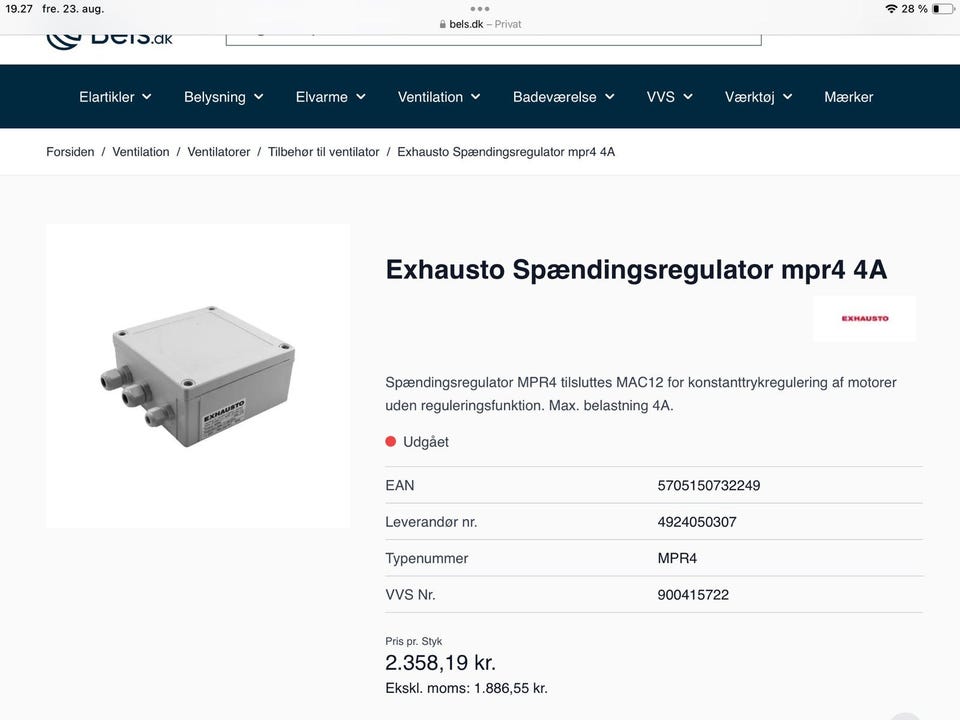Open the three-dot multitasking menu
Screen dimensions: 960x720
pyautogui.click(x=480, y=9)
